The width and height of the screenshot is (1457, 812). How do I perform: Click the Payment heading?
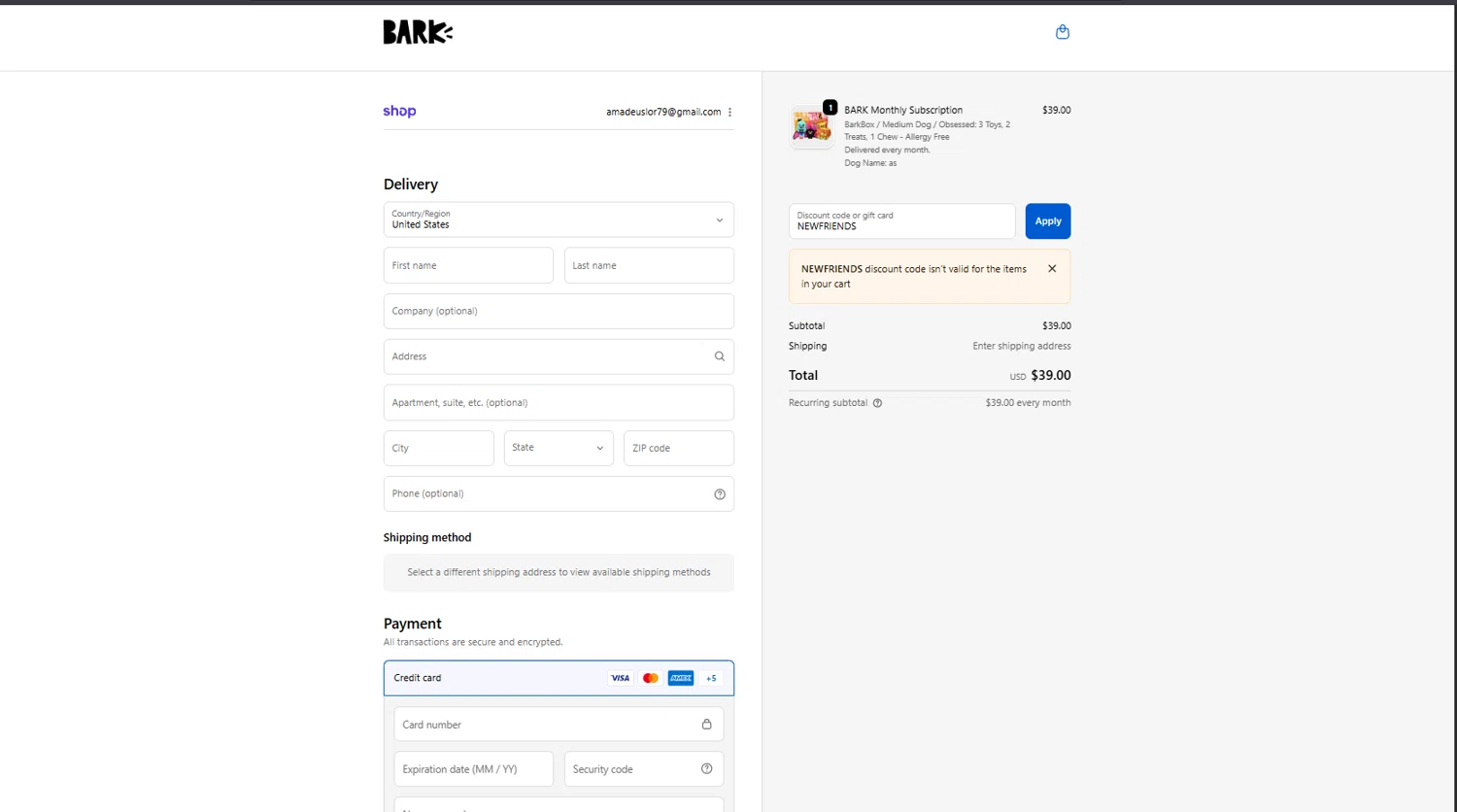click(413, 624)
